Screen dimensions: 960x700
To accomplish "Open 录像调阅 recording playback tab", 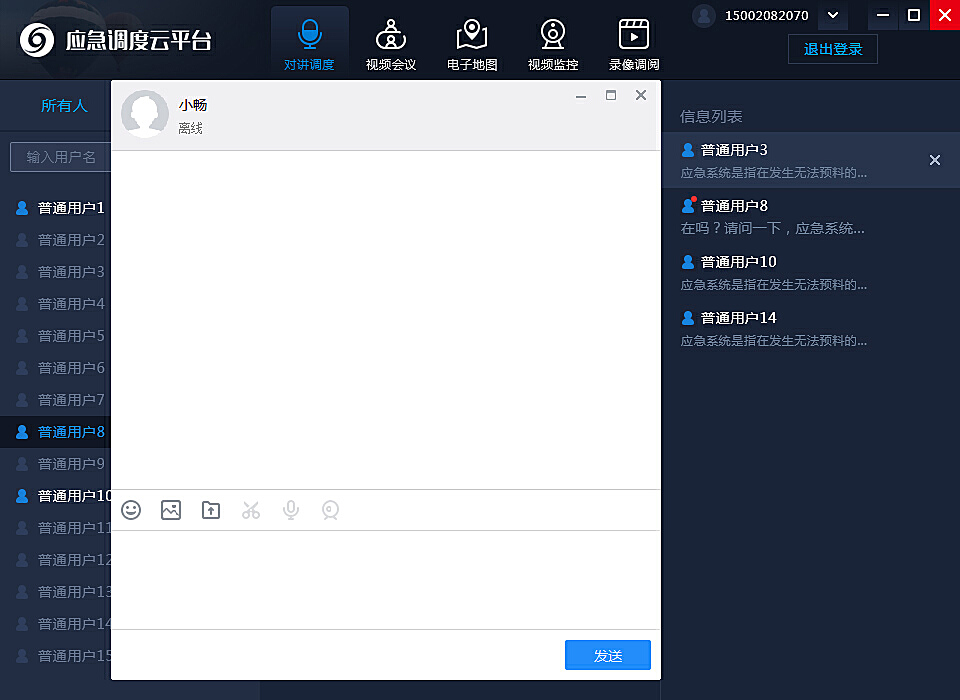I will click(x=634, y=44).
